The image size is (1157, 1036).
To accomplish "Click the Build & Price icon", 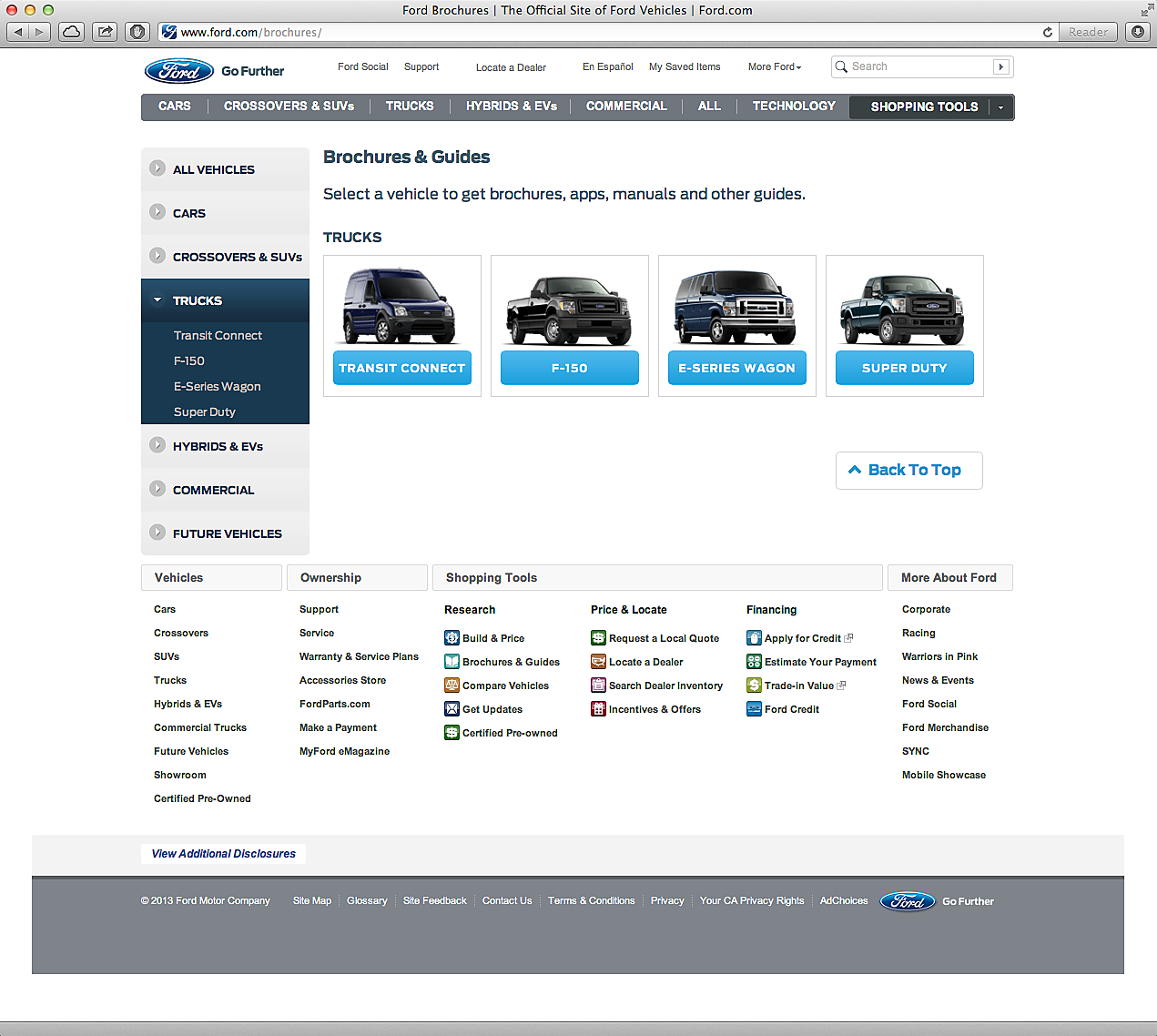I will (452, 638).
